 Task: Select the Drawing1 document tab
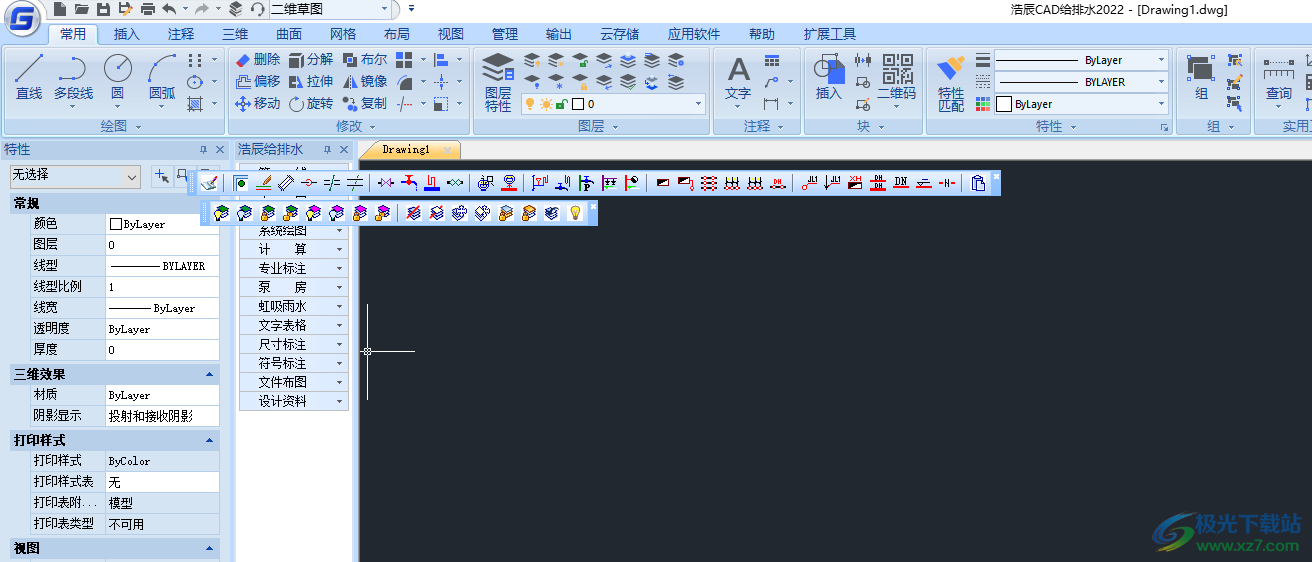coord(407,150)
